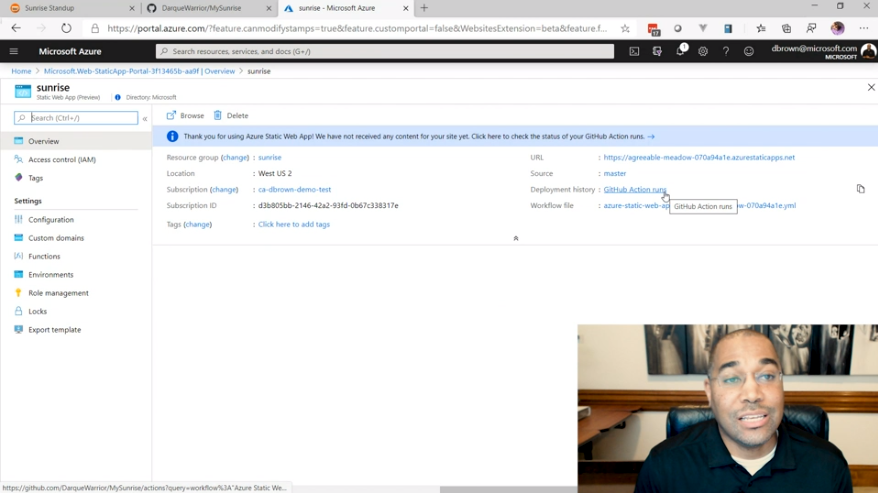
Task: Click the Microsoft Azure portal logo text
Action: coord(70,51)
